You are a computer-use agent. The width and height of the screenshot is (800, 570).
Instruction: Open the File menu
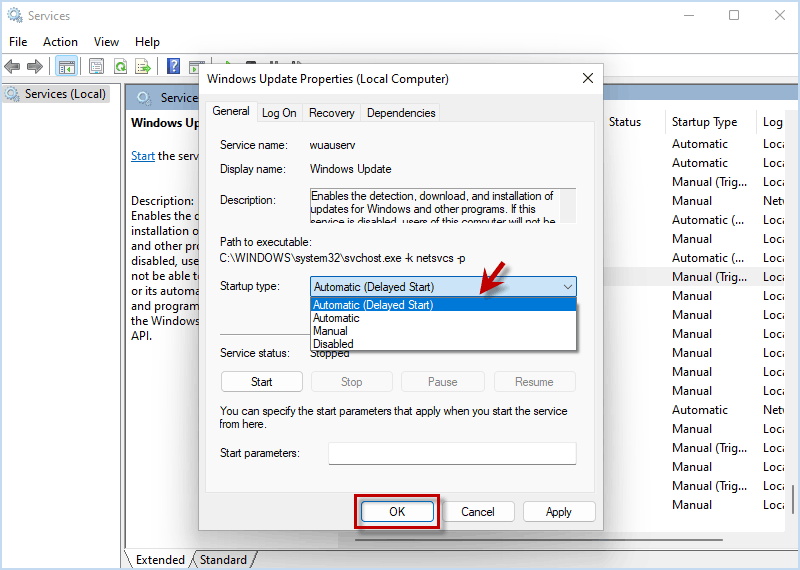[x=18, y=42]
